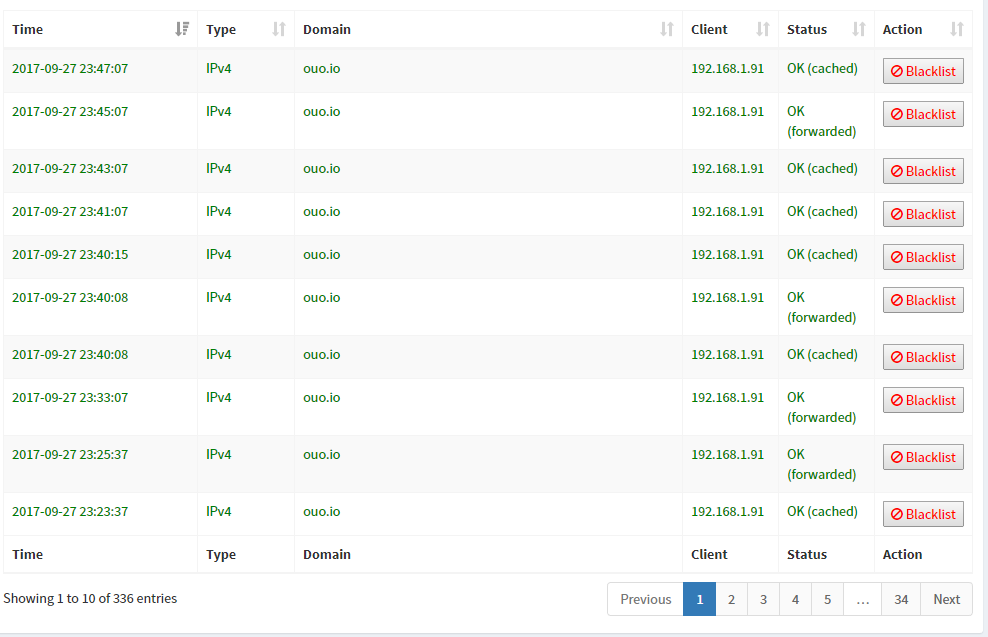988x637 pixels.
Task: Jump to last page 34
Action: pyautogui.click(x=901, y=599)
